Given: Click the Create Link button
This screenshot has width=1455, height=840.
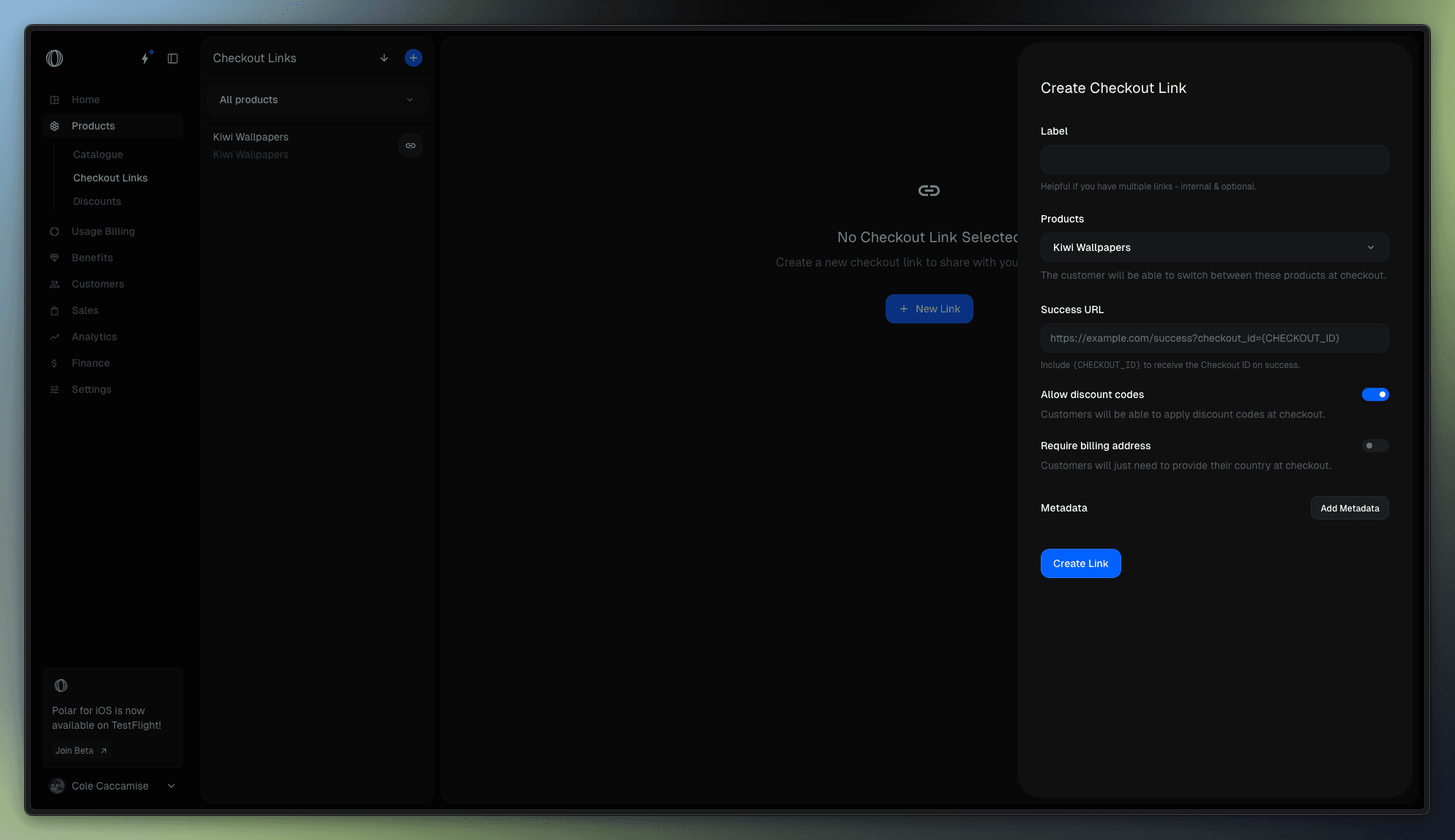Looking at the screenshot, I should (x=1080, y=563).
